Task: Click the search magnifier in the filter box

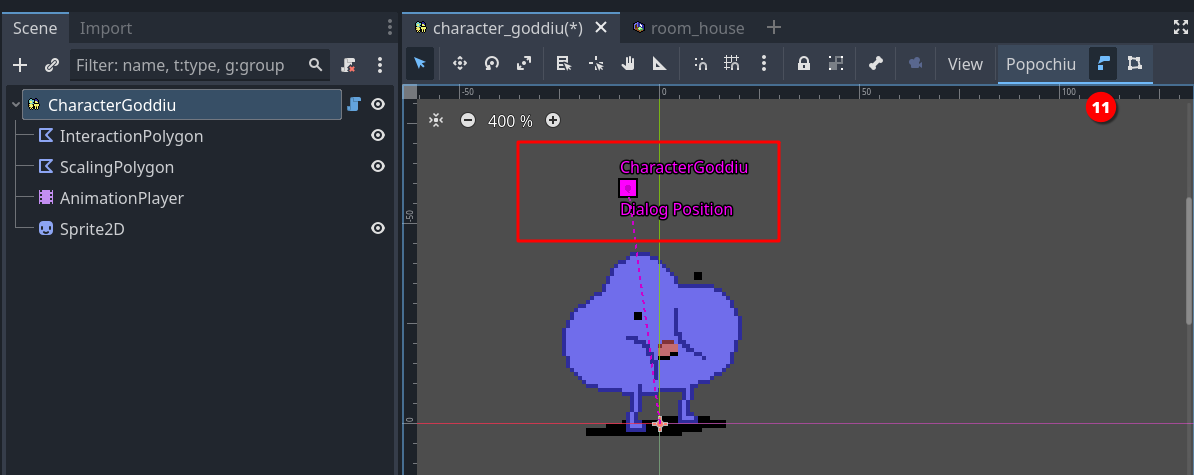Action: pos(315,65)
